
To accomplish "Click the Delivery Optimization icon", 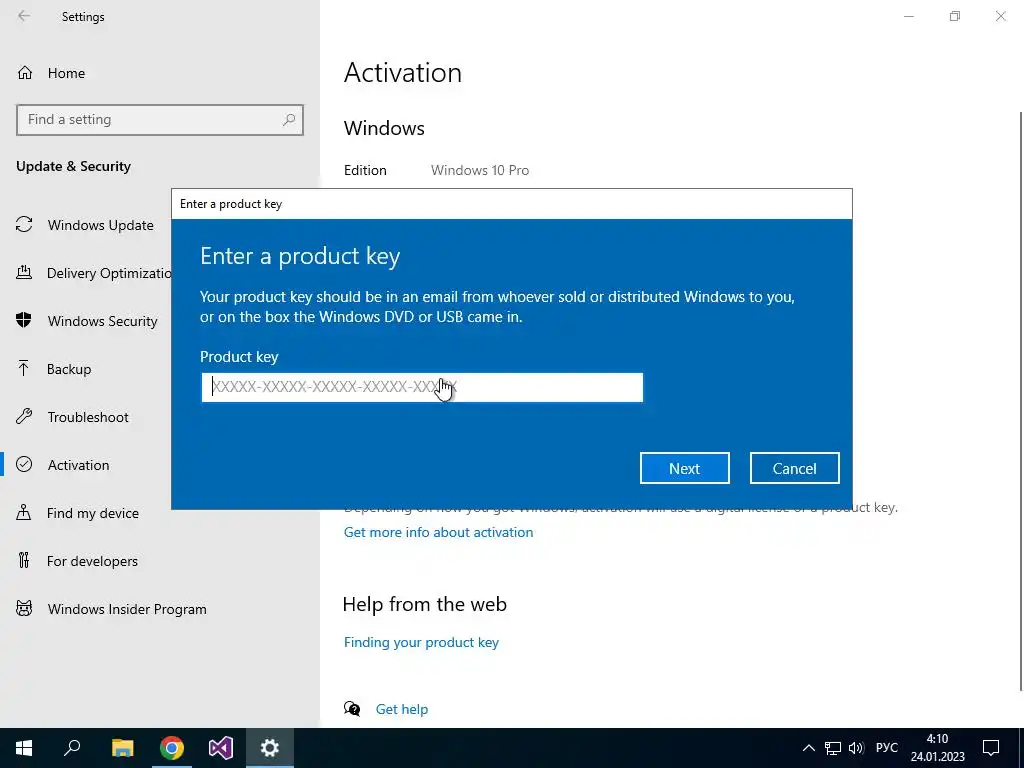I will coord(24,272).
